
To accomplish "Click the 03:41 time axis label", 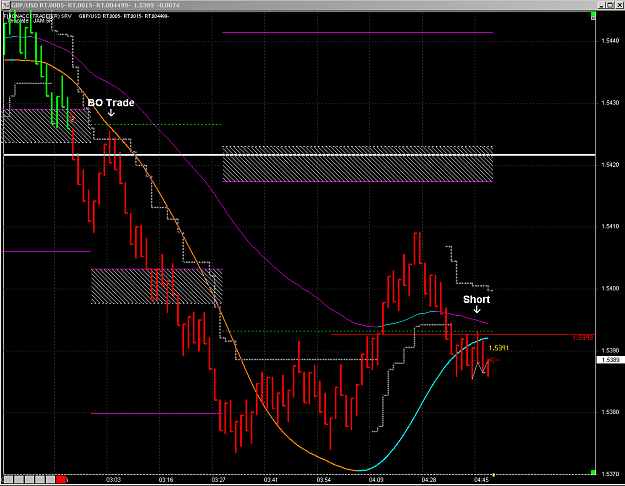I will (271, 480).
